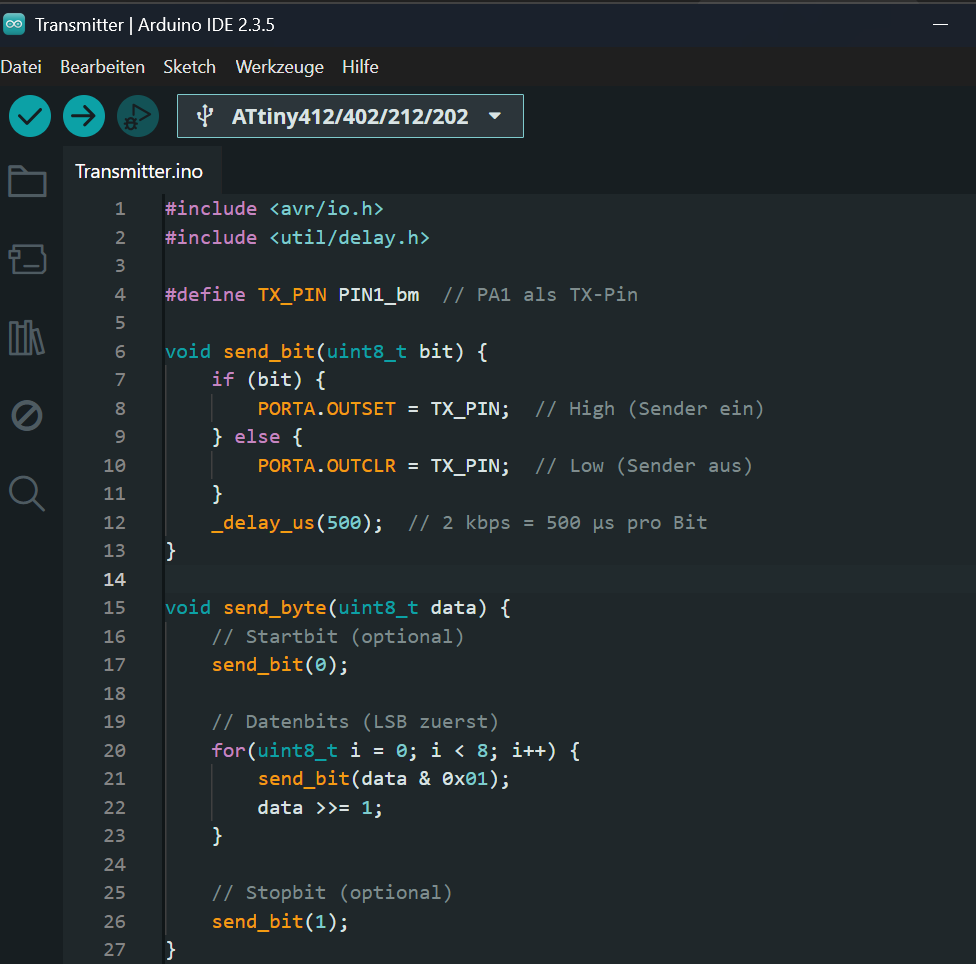Image resolution: width=976 pixels, height=964 pixels.
Task: Open the Werkzeuge menu
Action: point(279,67)
